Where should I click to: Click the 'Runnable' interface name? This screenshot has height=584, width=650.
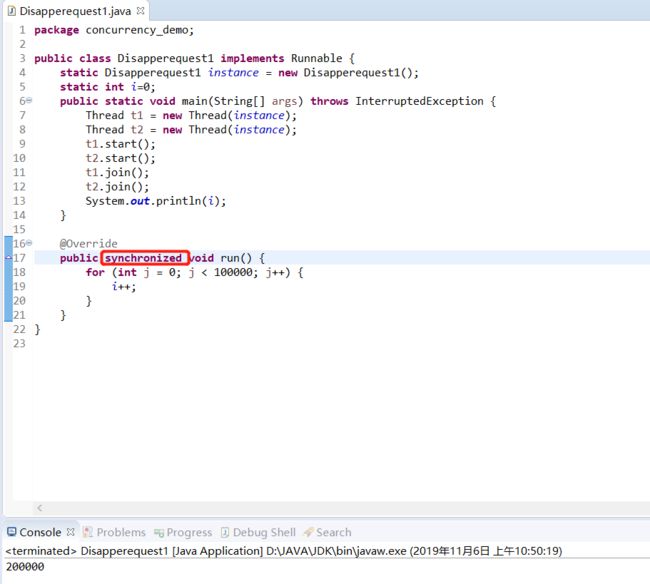coord(317,58)
